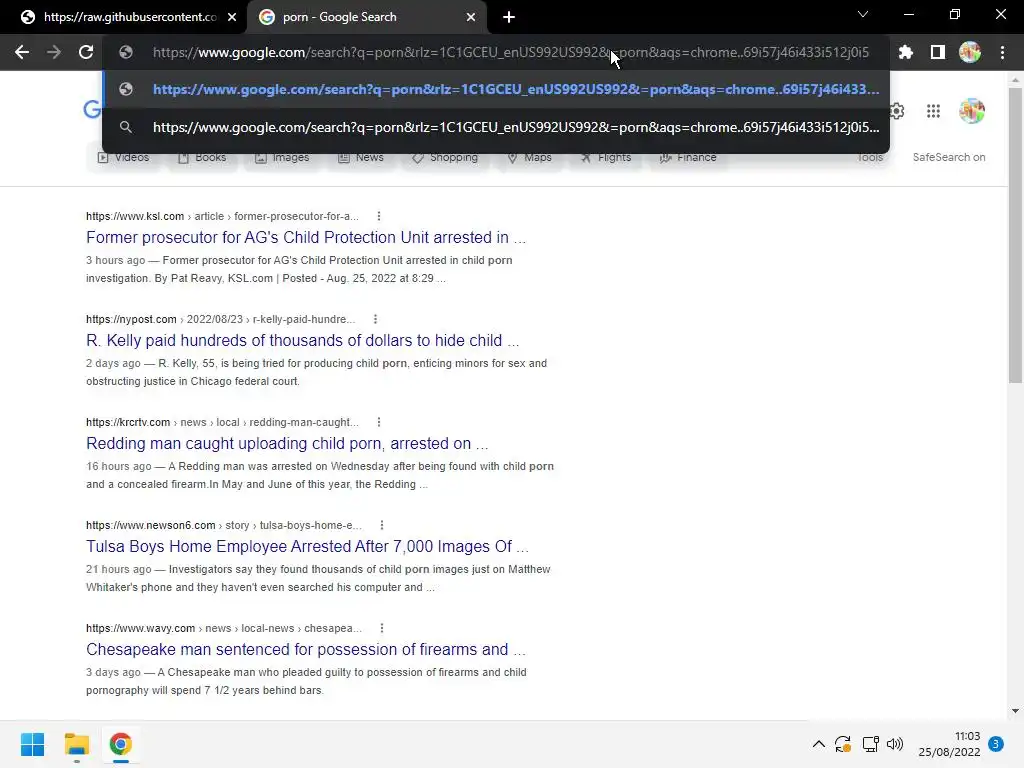Open the Google account avatar on the page
Image resolution: width=1024 pixels, height=768 pixels.
972,111
